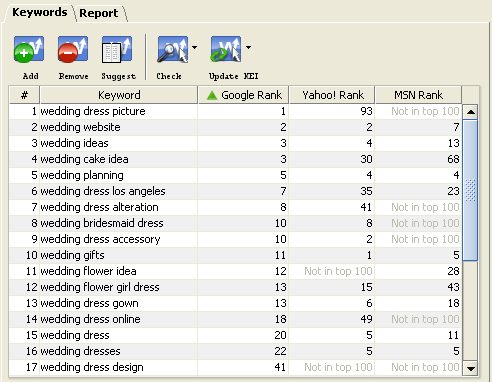Viewport: 492px width, 382px height.
Task: Click the Update KEI icon
Action: pyautogui.click(x=226, y=49)
